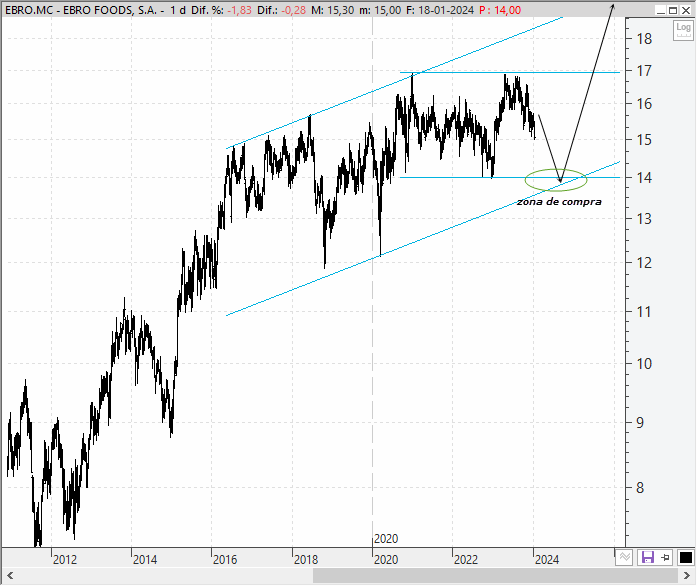Click the horizontal scrollbar thumb

pyautogui.click(x=496, y=576)
